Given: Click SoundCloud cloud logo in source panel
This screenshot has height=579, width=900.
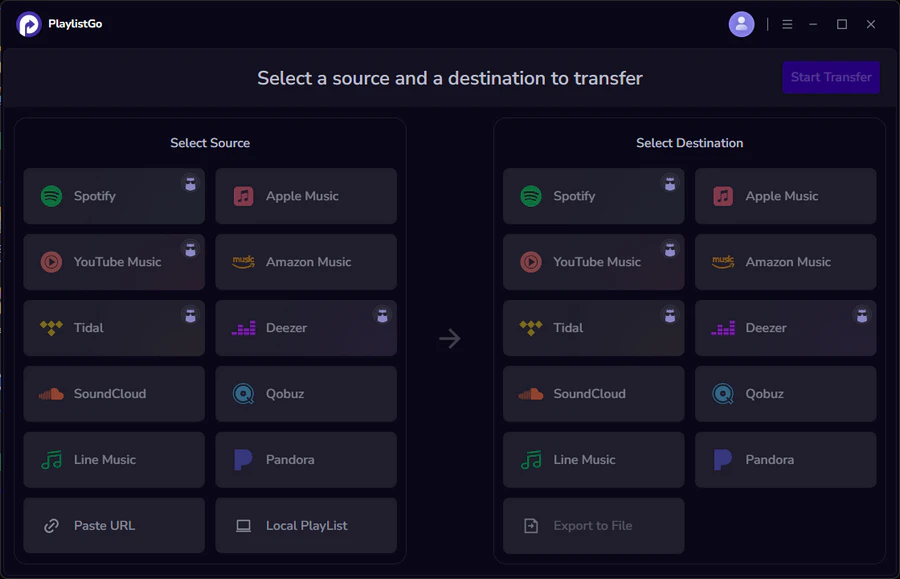Looking at the screenshot, I should pos(51,394).
